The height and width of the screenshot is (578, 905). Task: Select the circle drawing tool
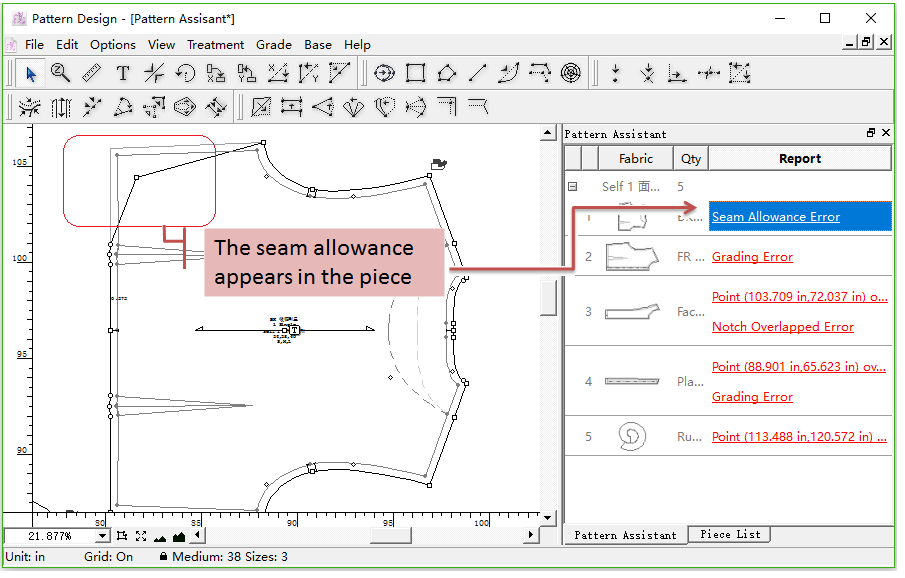click(385, 73)
